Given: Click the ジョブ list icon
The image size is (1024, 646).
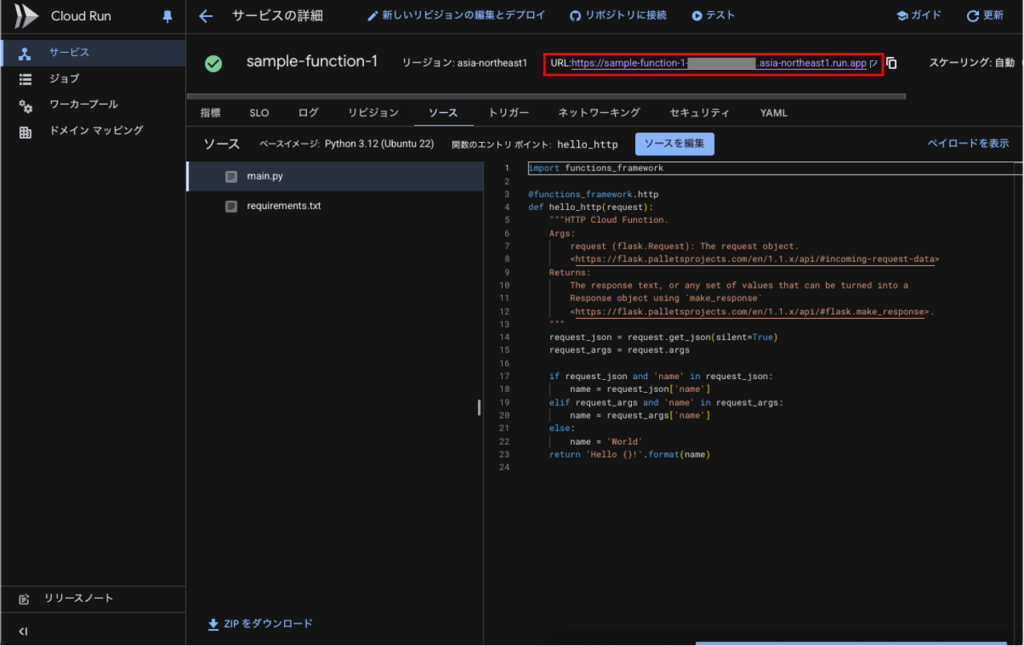Looking at the screenshot, I should pos(25,79).
